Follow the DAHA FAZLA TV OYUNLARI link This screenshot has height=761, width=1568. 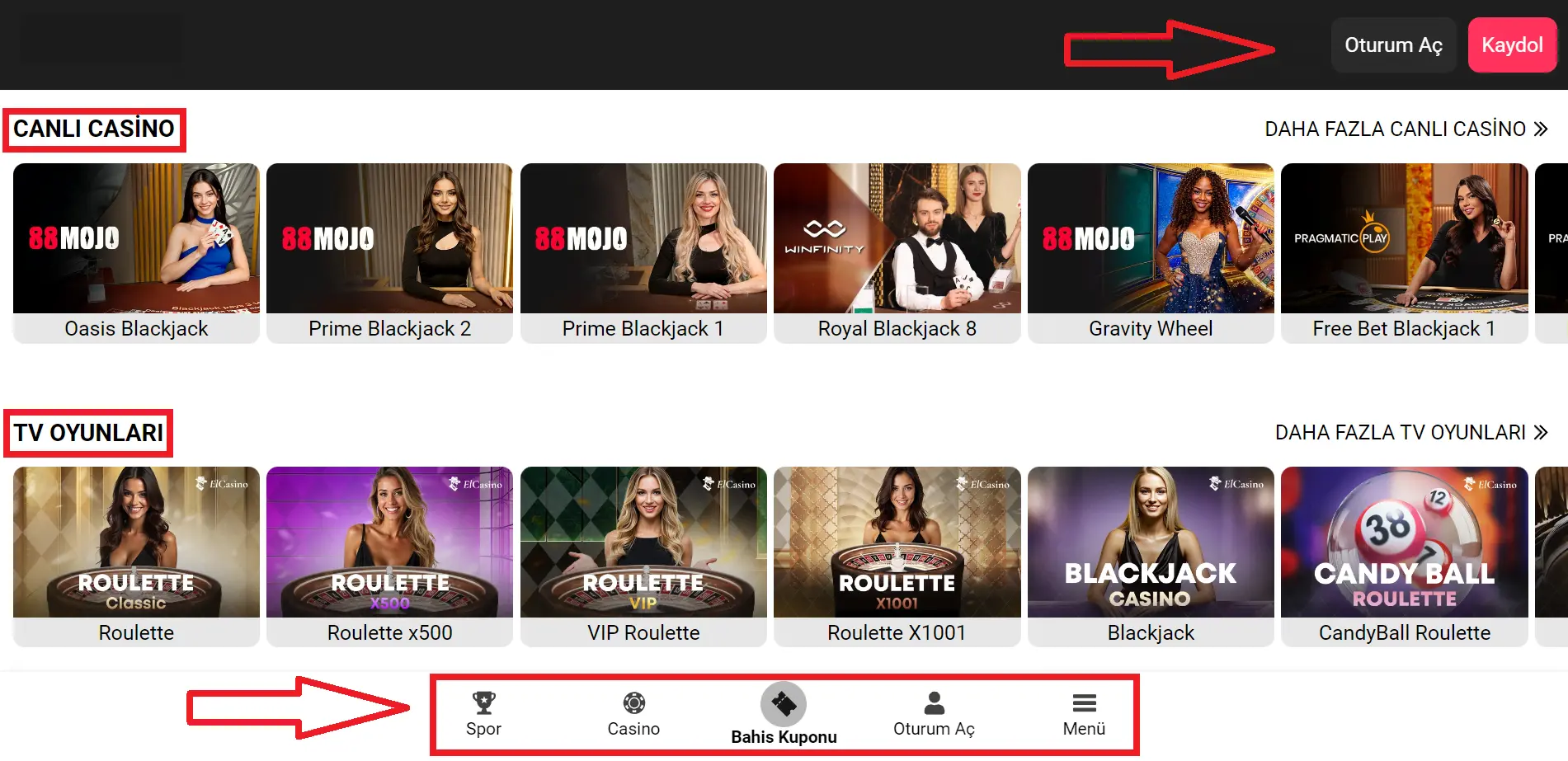1400,433
